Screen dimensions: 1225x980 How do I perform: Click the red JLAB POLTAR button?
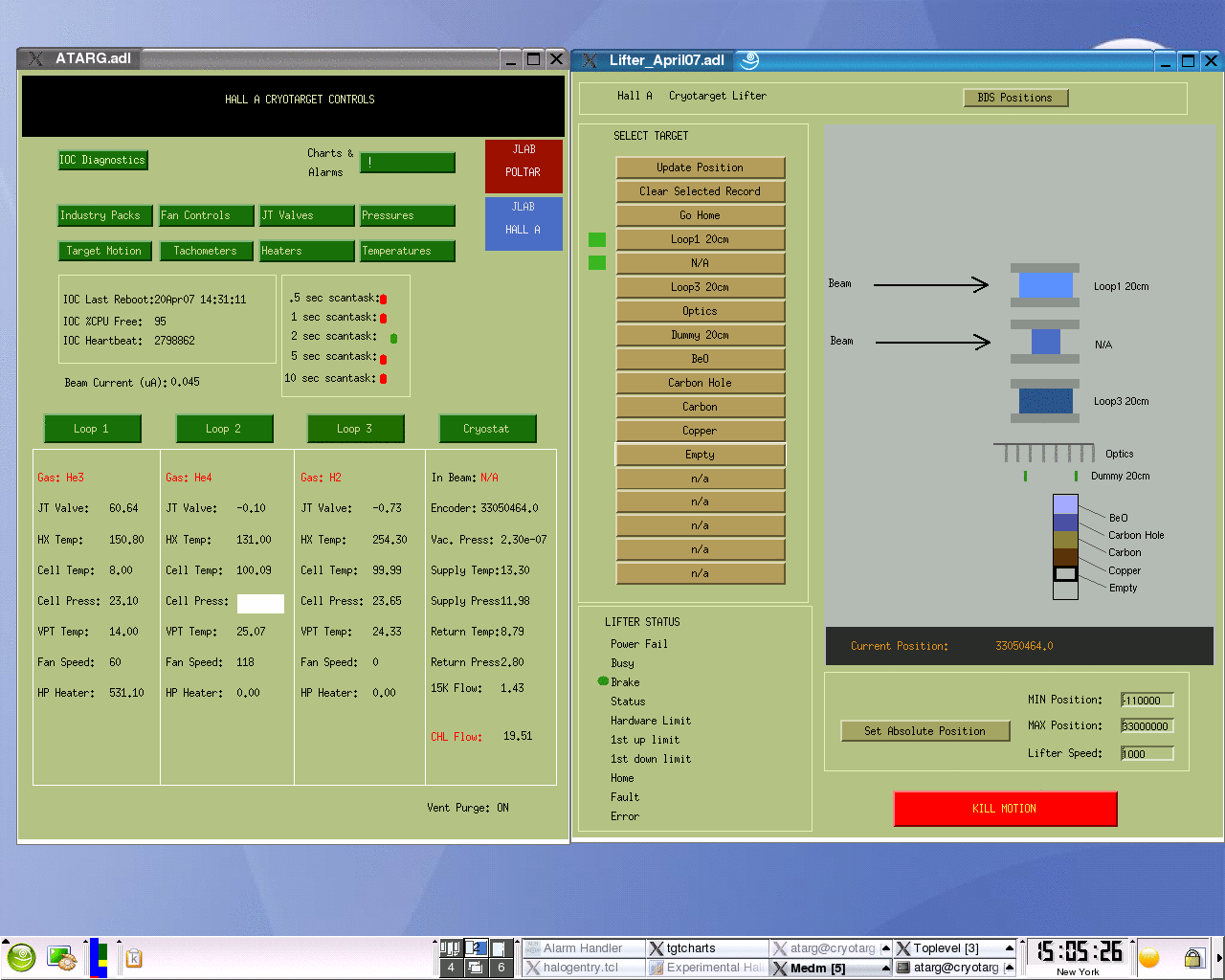click(523, 166)
